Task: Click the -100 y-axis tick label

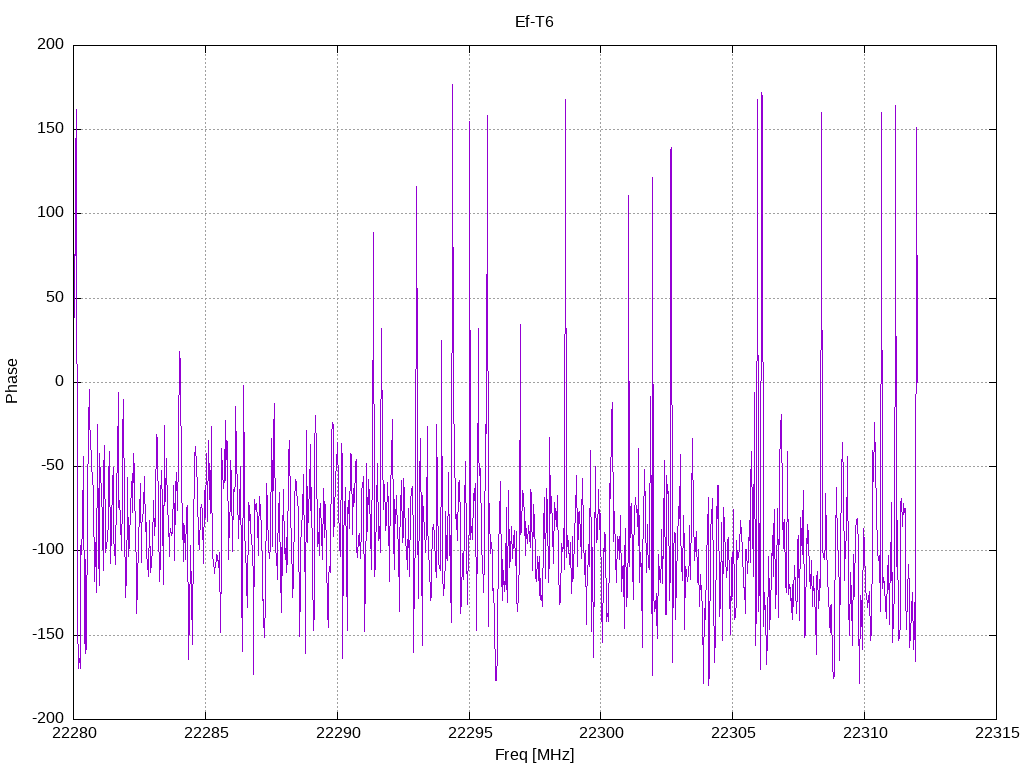Action: click(48, 550)
